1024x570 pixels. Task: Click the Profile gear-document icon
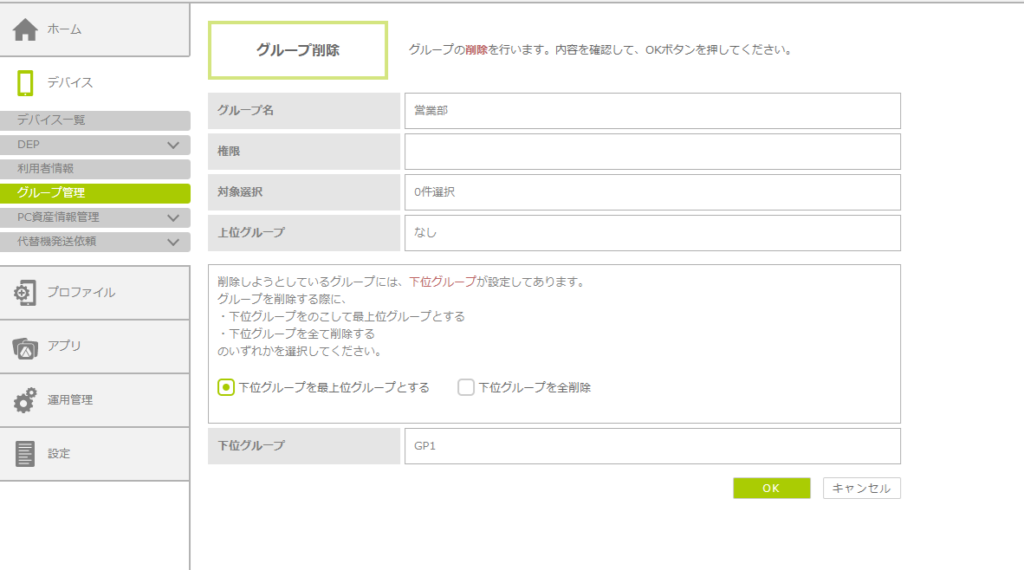(x=25, y=293)
